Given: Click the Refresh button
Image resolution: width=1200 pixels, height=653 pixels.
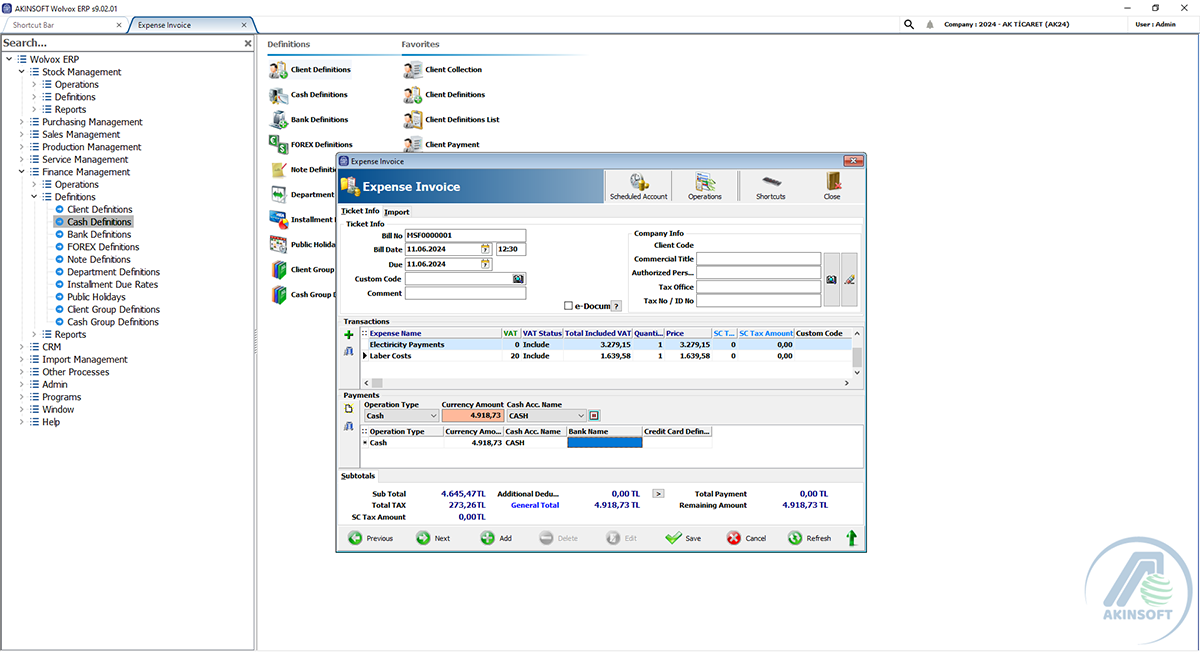Looking at the screenshot, I should [809, 538].
